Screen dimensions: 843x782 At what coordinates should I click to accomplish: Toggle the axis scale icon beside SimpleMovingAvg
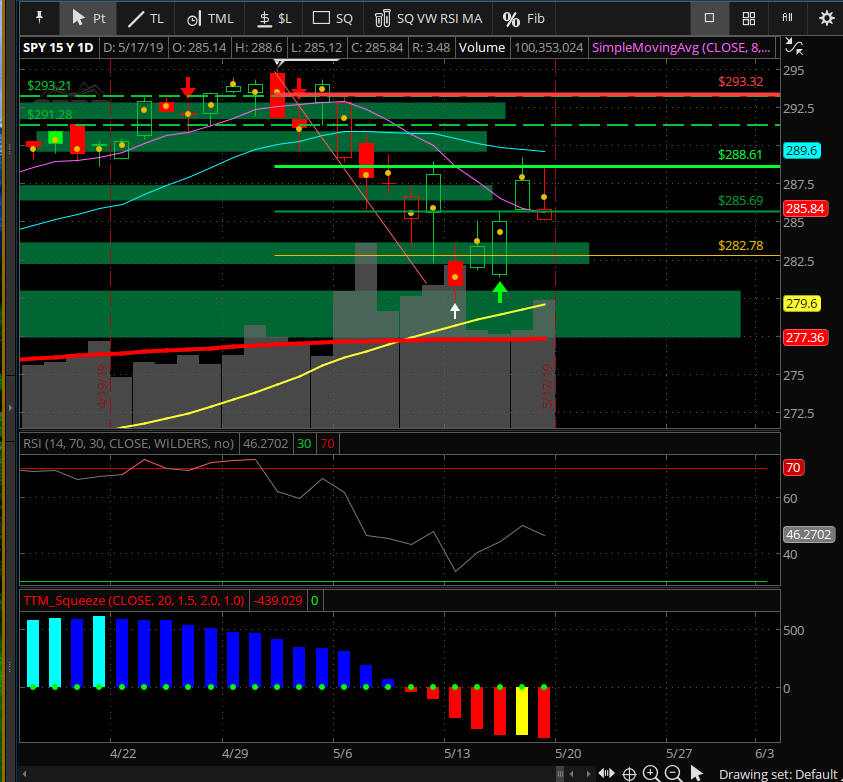[x=794, y=46]
